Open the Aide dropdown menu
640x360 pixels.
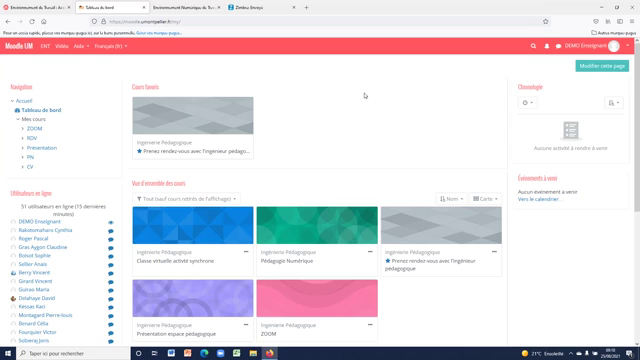81,46
